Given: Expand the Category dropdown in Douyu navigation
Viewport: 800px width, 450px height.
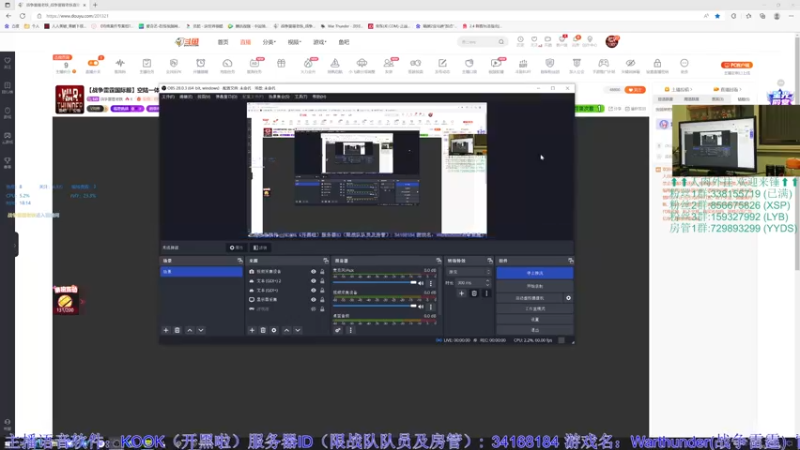Looking at the screenshot, I should point(269,42).
